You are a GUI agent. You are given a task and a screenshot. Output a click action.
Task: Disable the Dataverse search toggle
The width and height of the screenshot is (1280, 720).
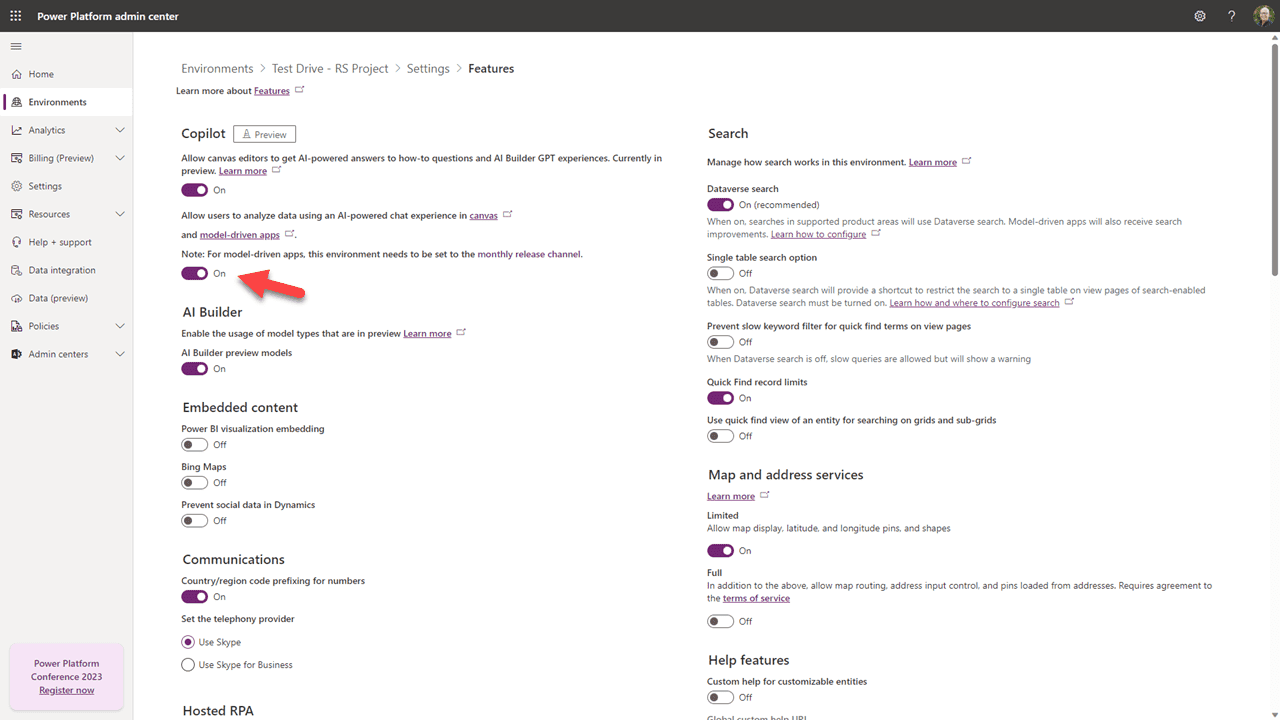[x=720, y=205]
